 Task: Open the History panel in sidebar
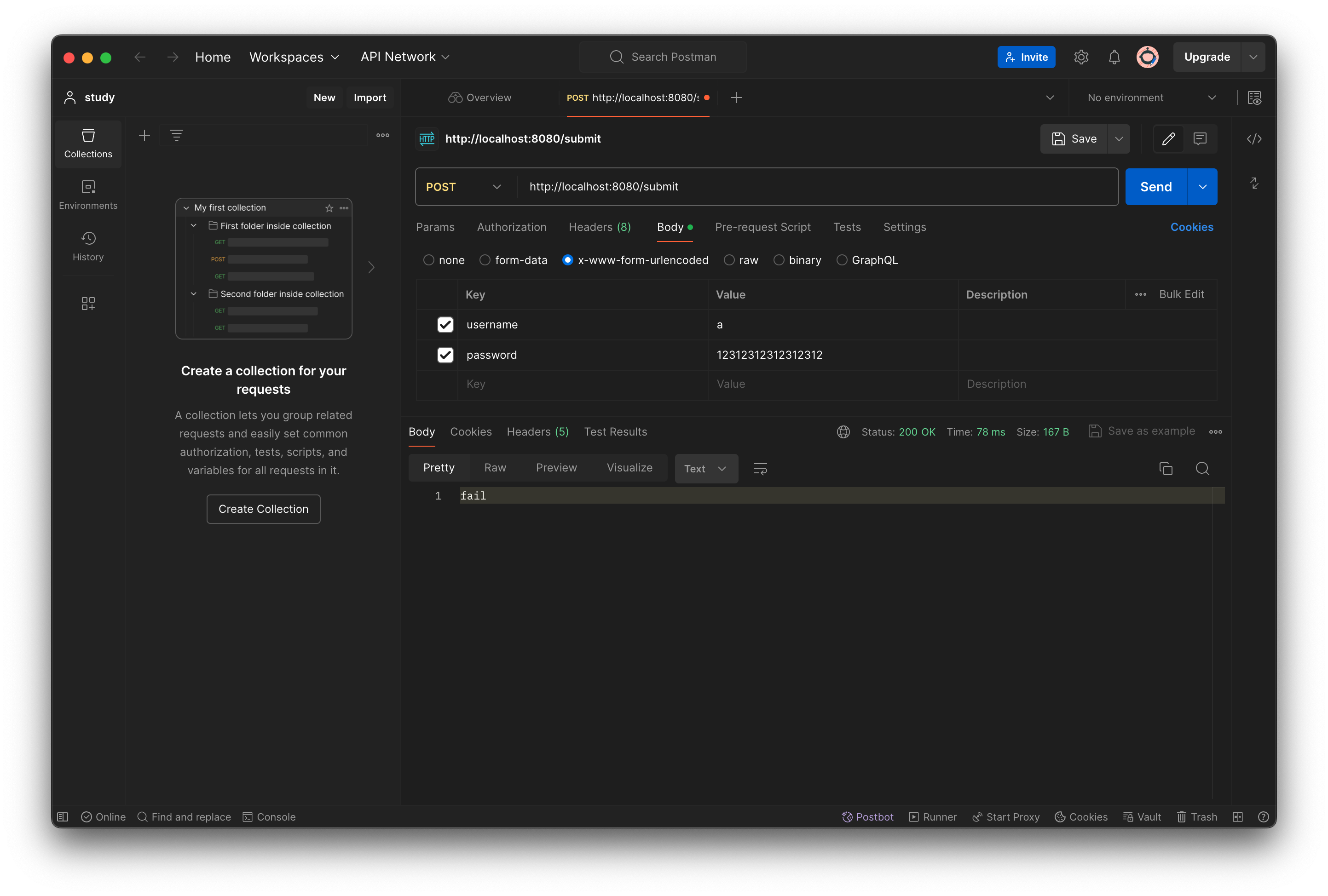click(88, 246)
